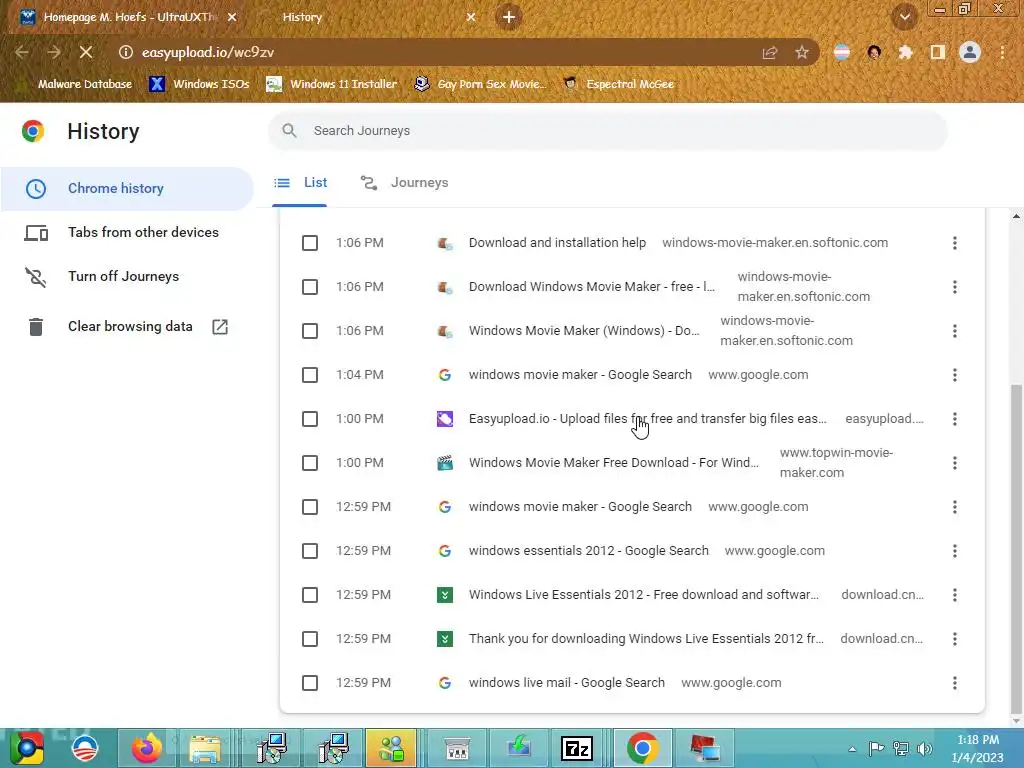Click the history list vertical scrollbar

(x=1016, y=549)
